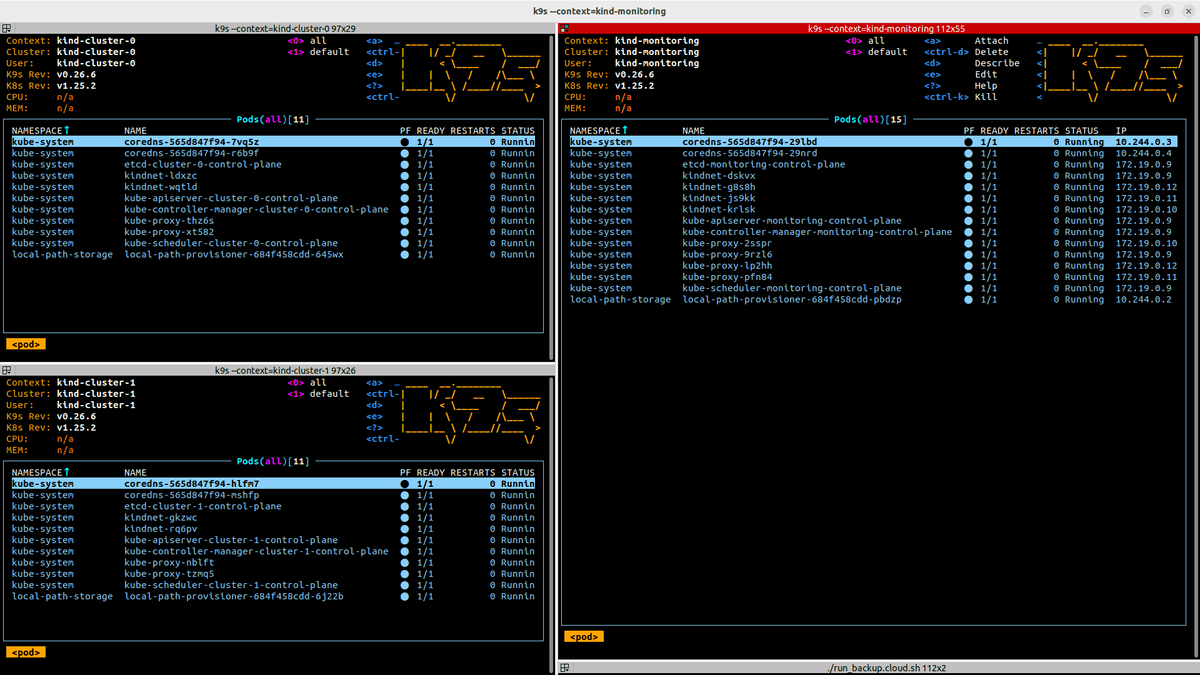Click the group icon on kind-cluster-1 pane title bar

(x=7, y=370)
